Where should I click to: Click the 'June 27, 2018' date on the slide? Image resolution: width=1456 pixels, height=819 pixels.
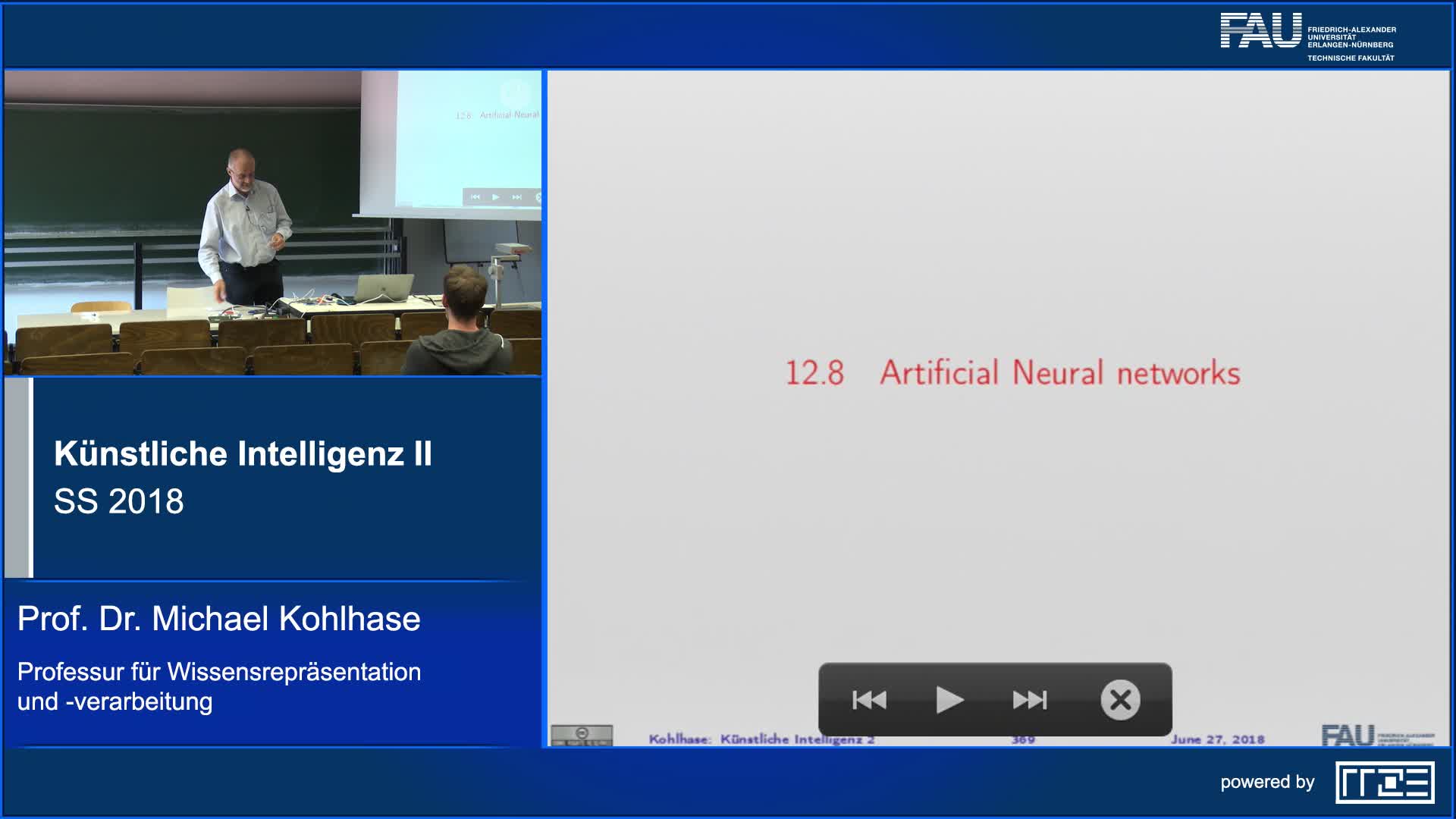coord(1217,739)
